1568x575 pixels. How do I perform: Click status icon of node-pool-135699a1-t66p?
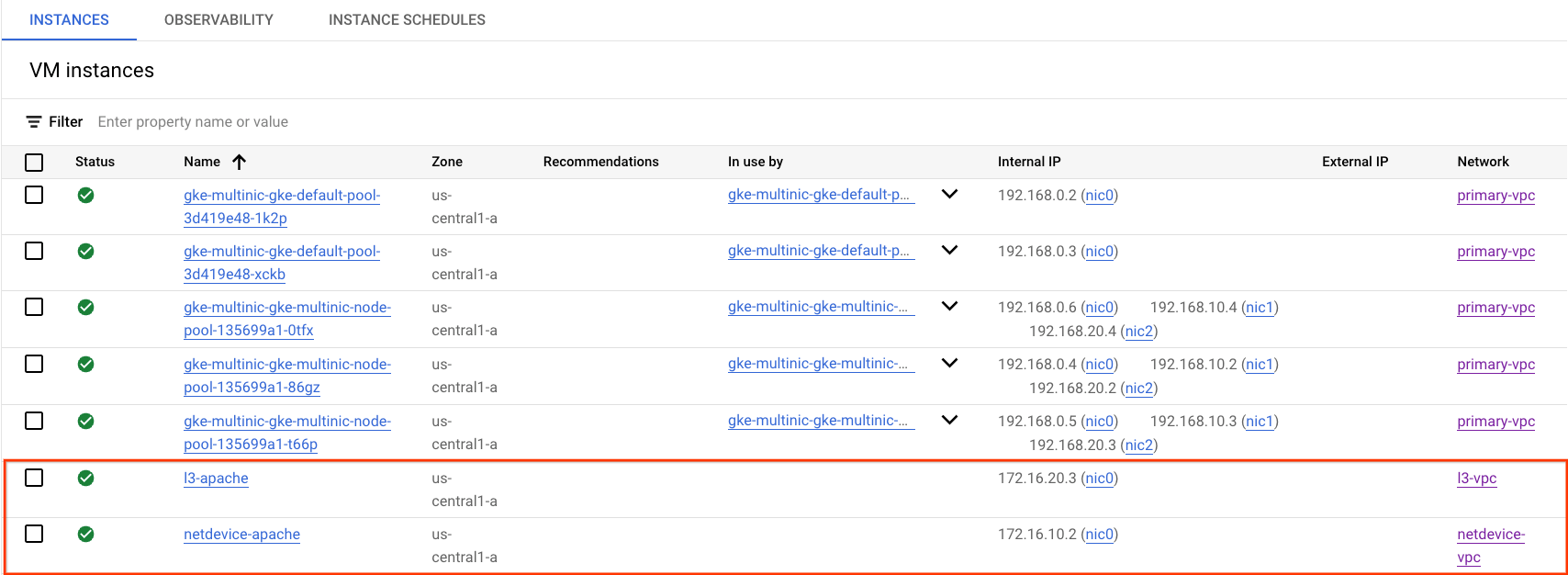85,421
